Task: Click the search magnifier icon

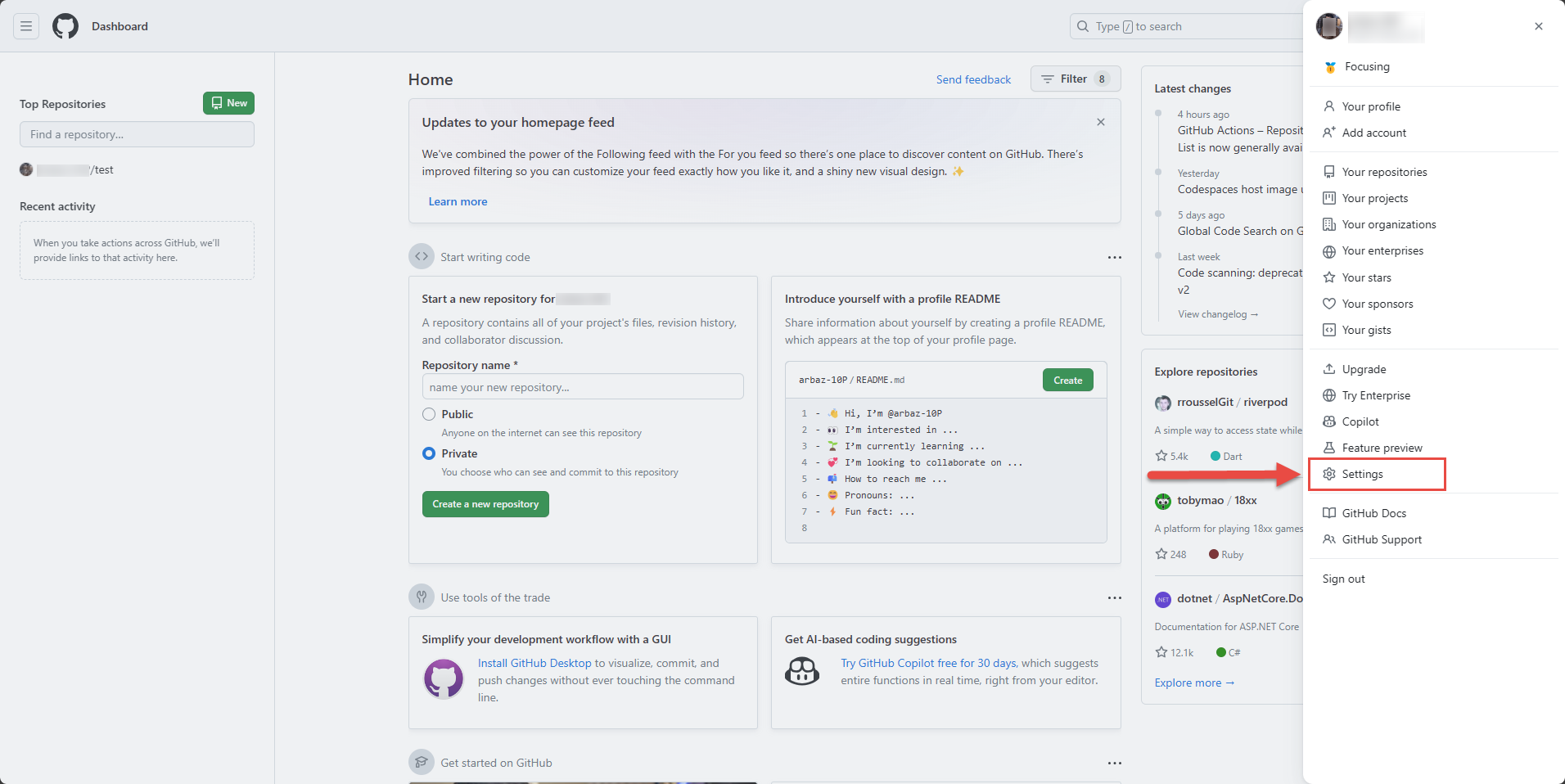Action: click(x=1082, y=26)
